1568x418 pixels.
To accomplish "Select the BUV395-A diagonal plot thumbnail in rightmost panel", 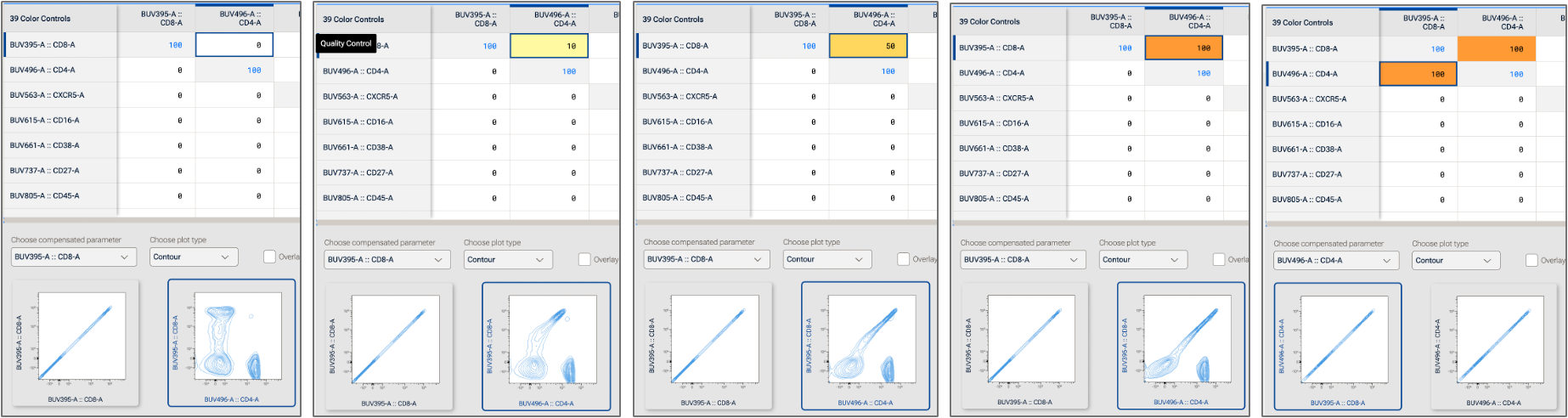I will 1337,347.
